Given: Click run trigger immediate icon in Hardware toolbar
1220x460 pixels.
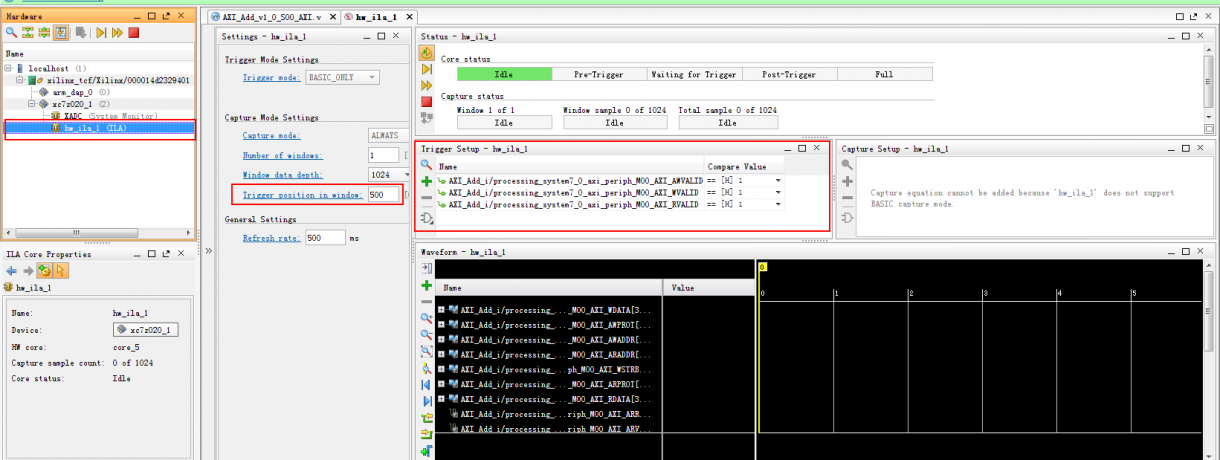Looking at the screenshot, I should tap(117, 33).
